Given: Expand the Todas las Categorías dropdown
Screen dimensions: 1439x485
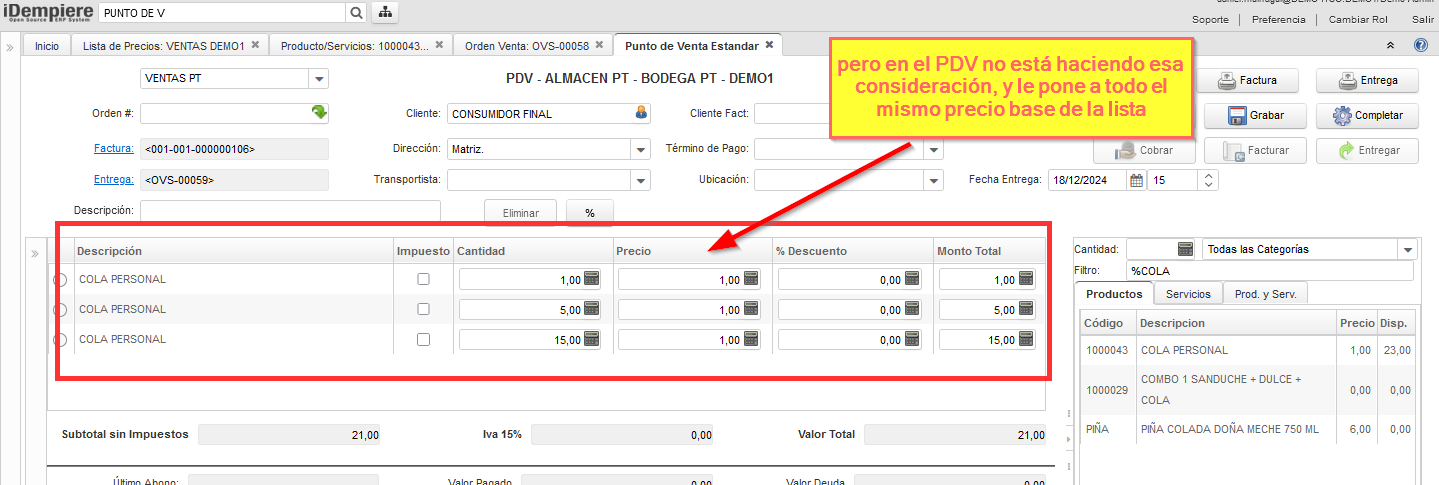Looking at the screenshot, I should 1408,249.
